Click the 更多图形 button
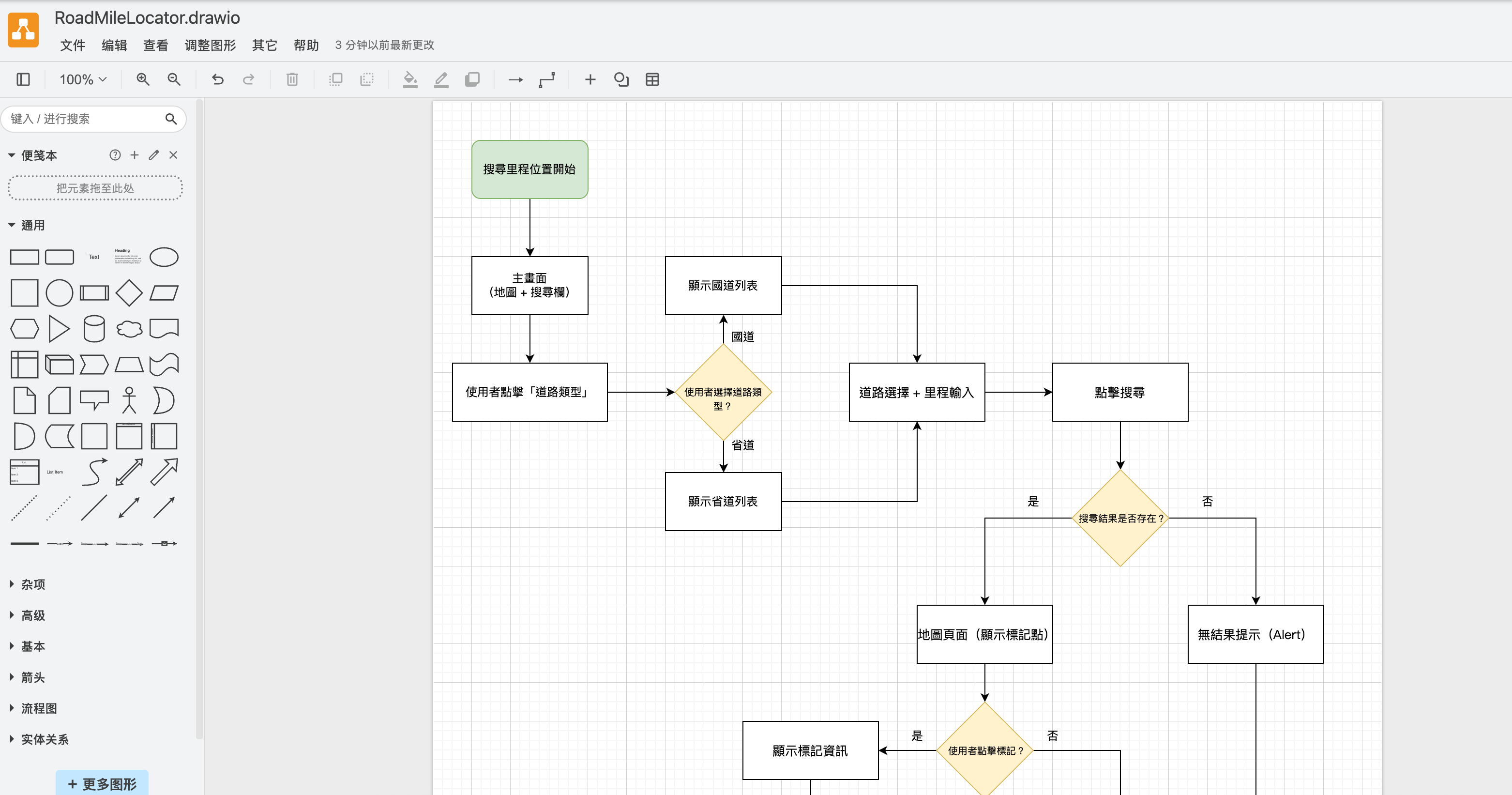 tap(102, 784)
